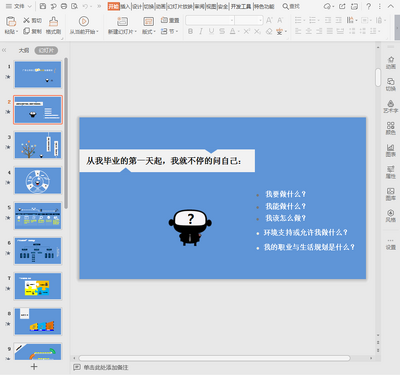Toggle align text right
The height and width of the screenshot is (375, 400).
point(319,31)
